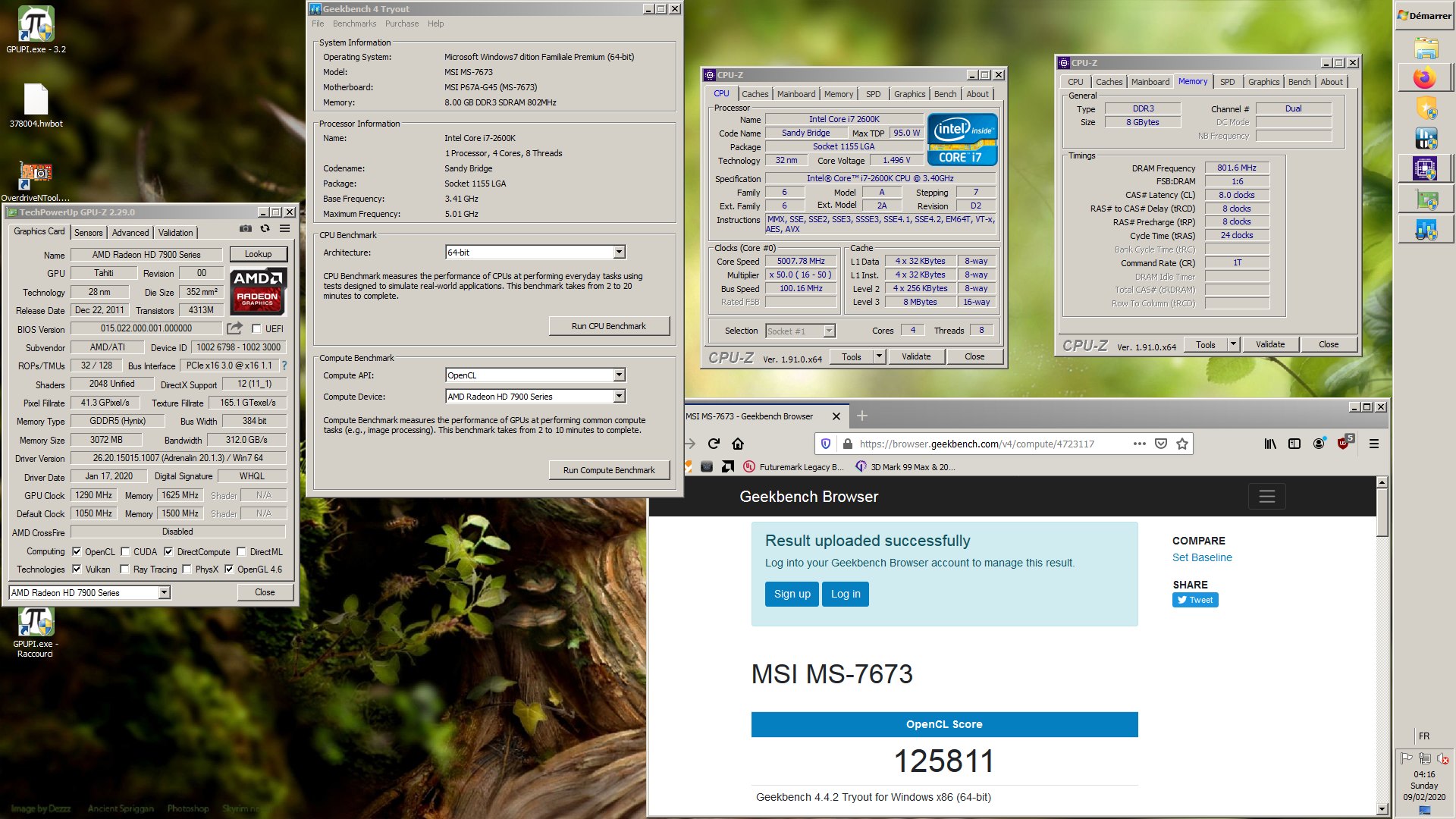Open a new Firefox tab with plus
The width and height of the screenshot is (1456, 819).
coord(862,416)
